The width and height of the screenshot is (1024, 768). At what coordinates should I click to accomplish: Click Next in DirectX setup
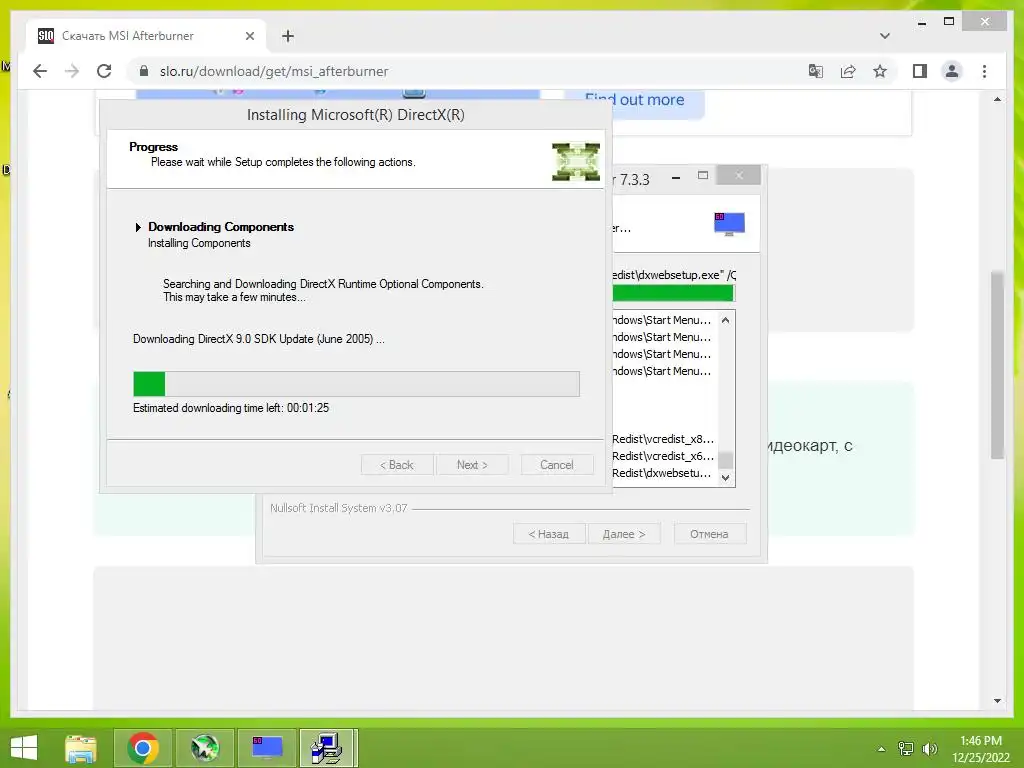click(x=472, y=465)
